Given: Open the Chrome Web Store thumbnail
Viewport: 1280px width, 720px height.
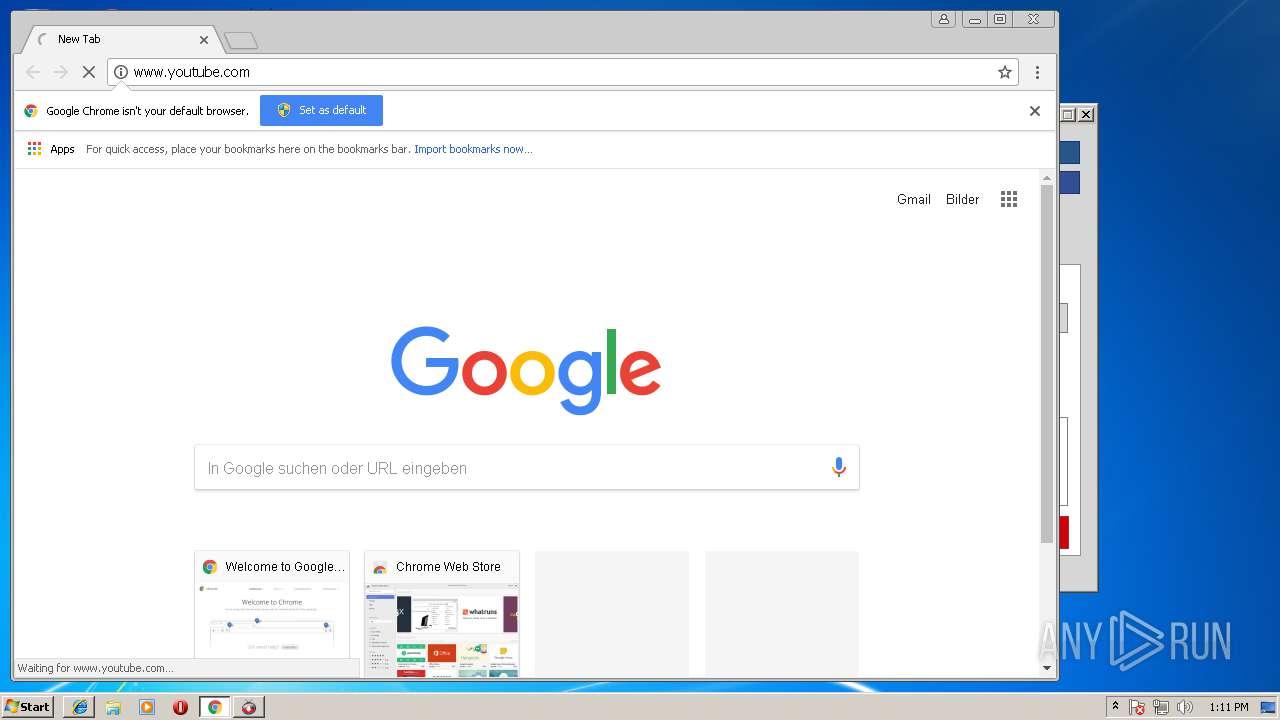Looking at the screenshot, I should pos(442,613).
